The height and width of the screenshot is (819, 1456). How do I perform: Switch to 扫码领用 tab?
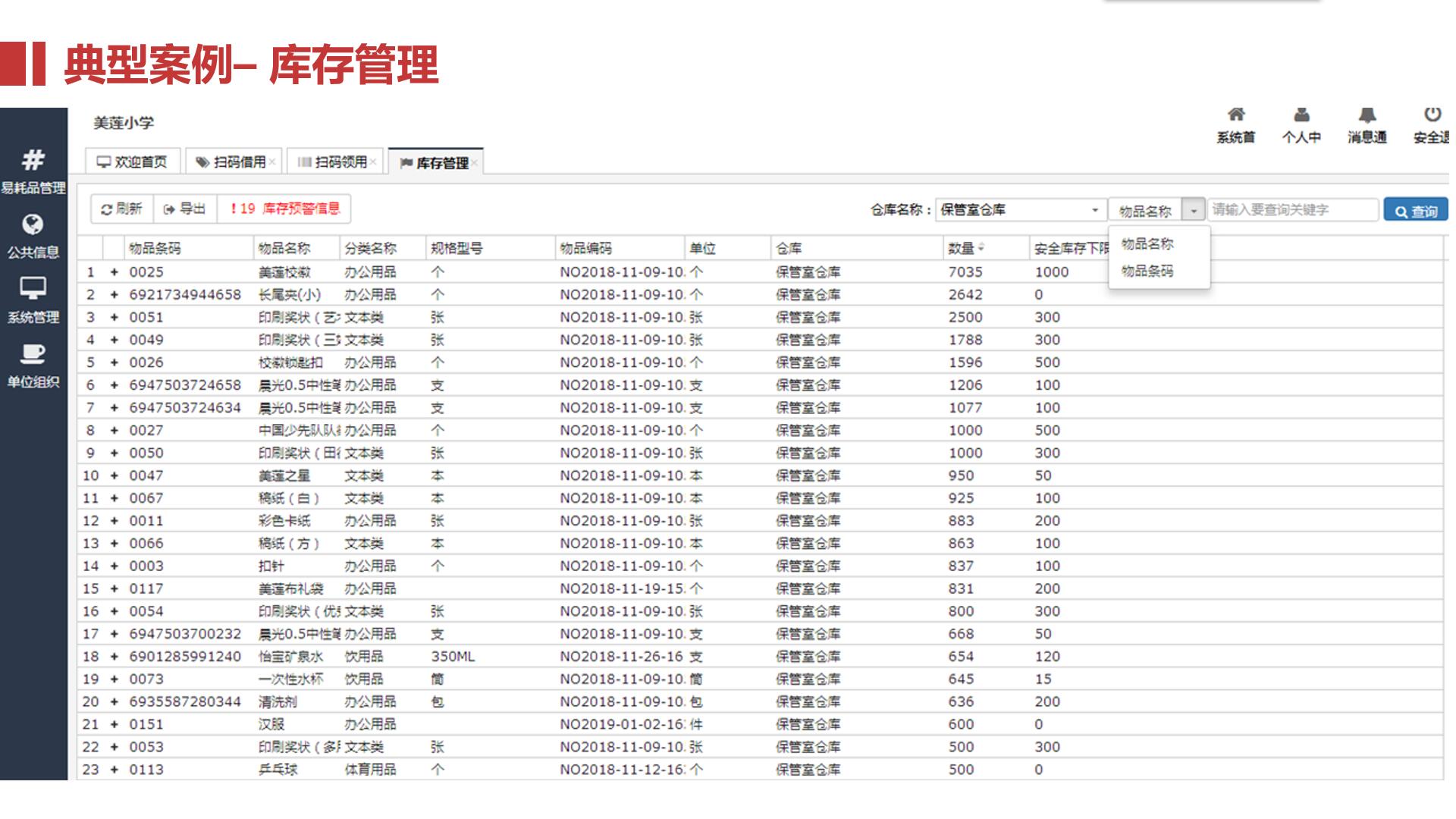[x=334, y=162]
